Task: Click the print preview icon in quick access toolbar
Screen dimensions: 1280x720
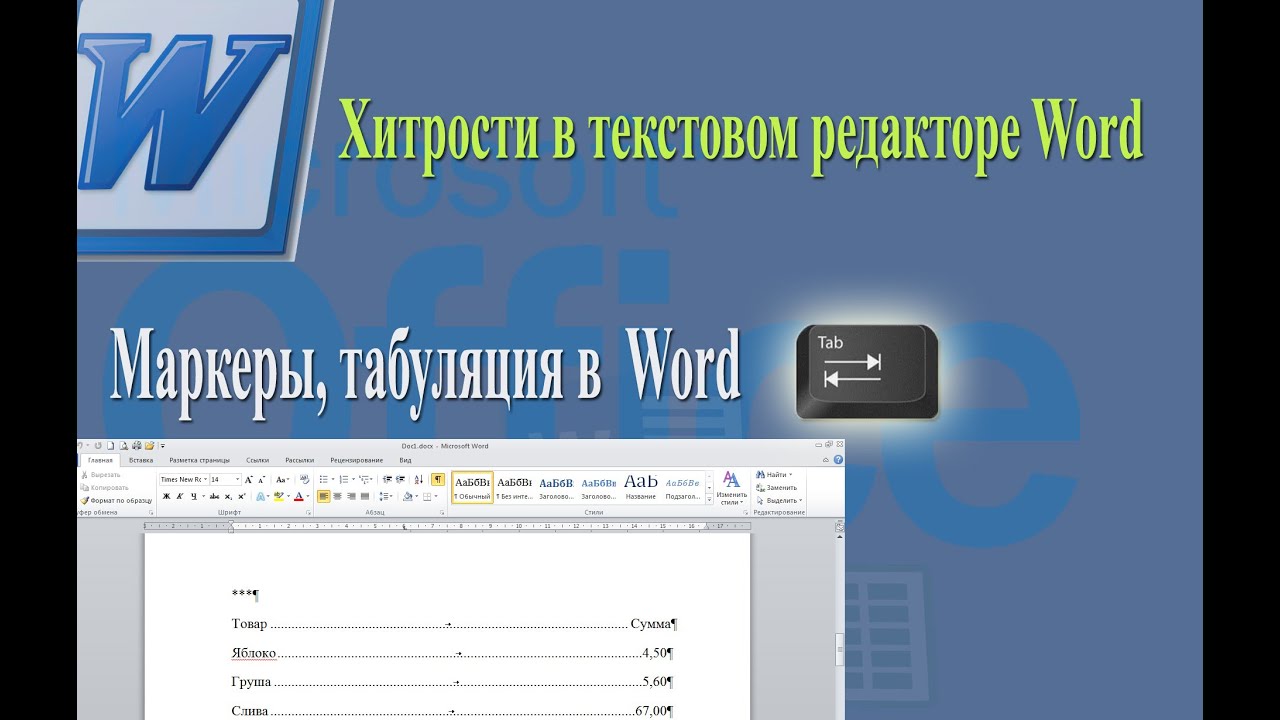Action: pos(123,445)
